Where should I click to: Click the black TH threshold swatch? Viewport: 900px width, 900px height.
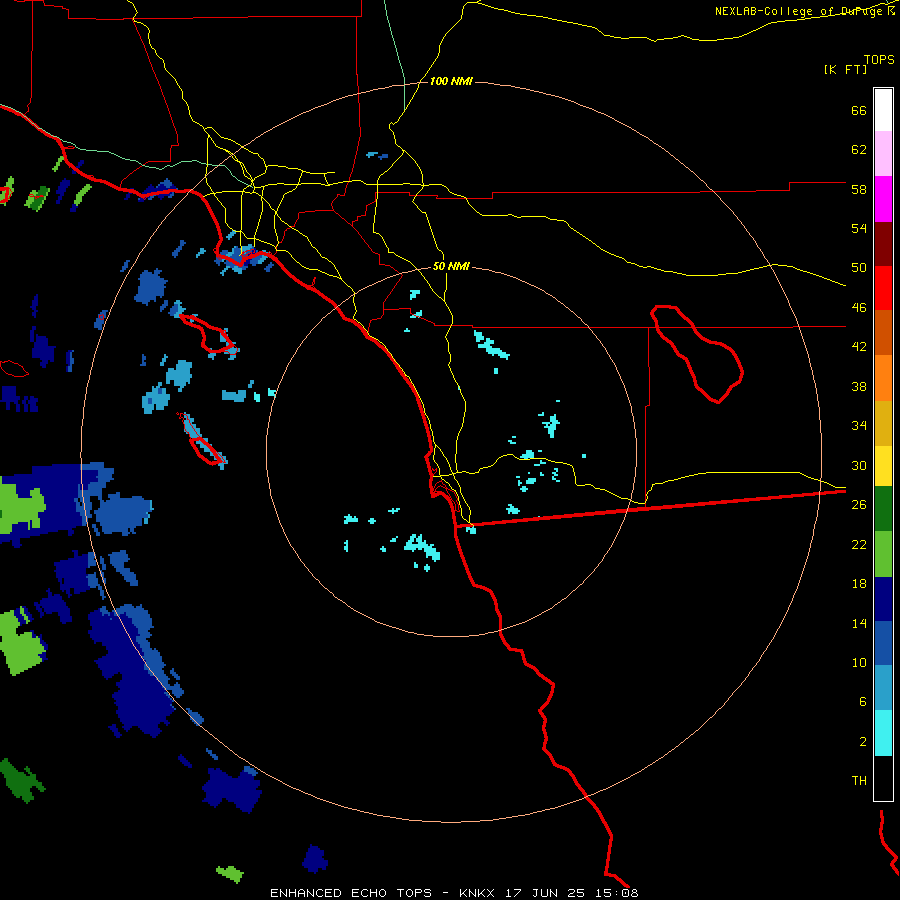(x=883, y=778)
